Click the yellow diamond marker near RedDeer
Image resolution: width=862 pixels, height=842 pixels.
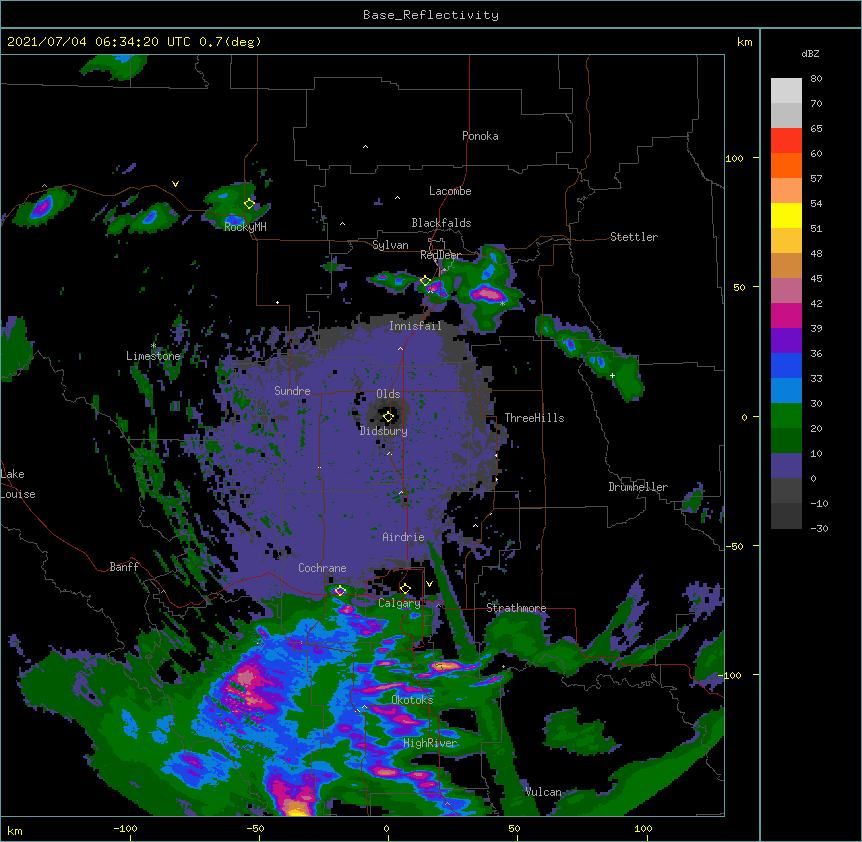pyautogui.click(x=426, y=281)
